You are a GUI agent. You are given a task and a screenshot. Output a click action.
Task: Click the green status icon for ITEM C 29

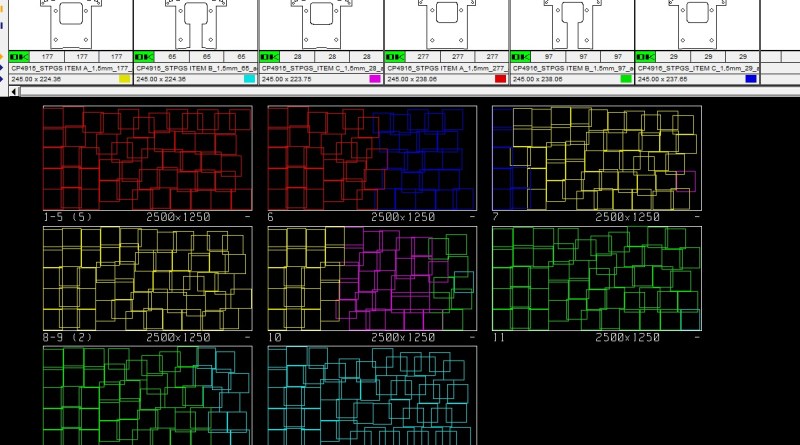[x=646, y=57]
